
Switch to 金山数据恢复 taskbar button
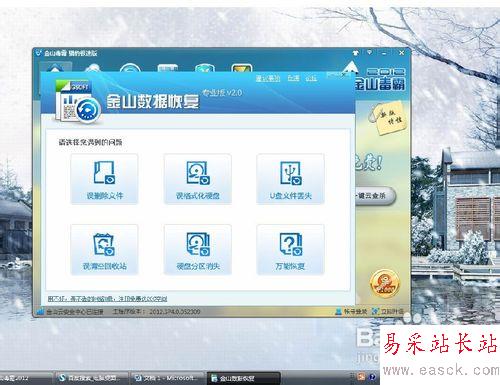243,378
